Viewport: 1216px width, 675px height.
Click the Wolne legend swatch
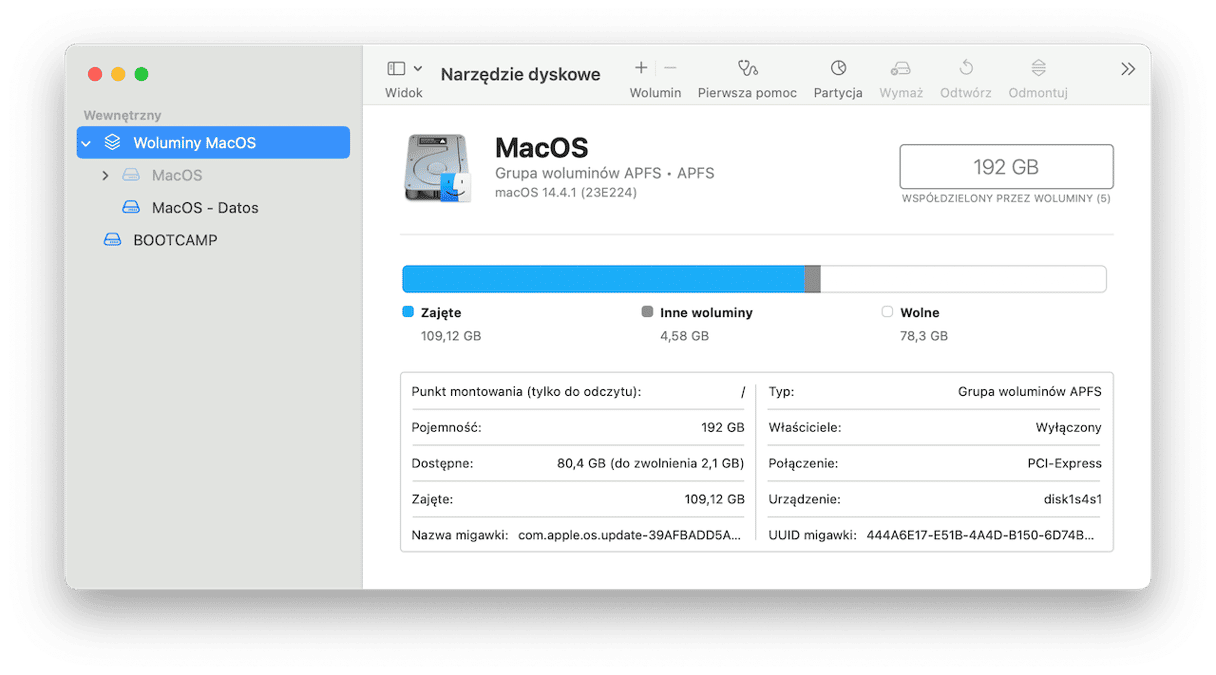click(887, 312)
